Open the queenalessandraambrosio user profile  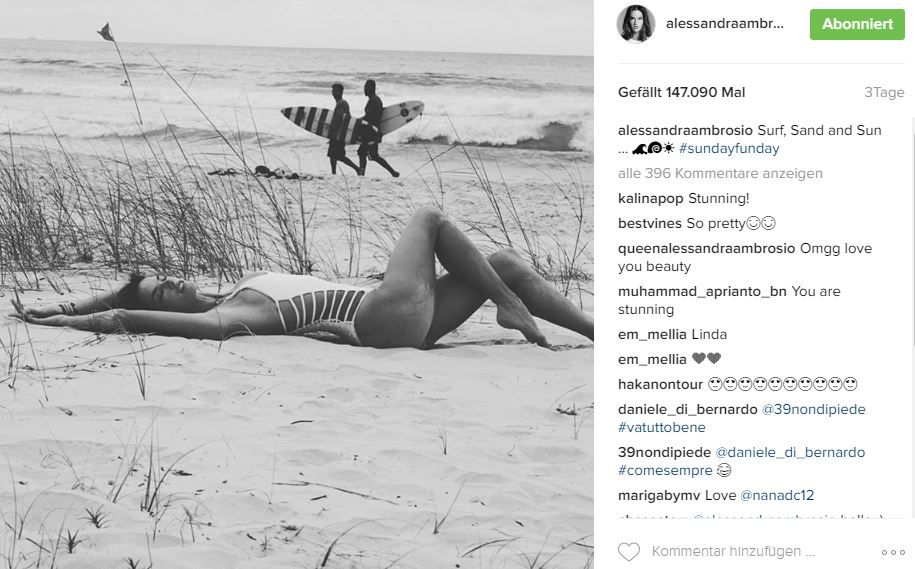[x=706, y=248]
